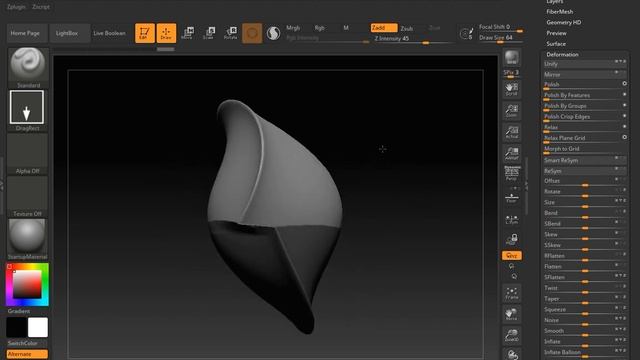Click the Mirror deformation button
The width and height of the screenshot is (640, 360).
tap(584, 75)
